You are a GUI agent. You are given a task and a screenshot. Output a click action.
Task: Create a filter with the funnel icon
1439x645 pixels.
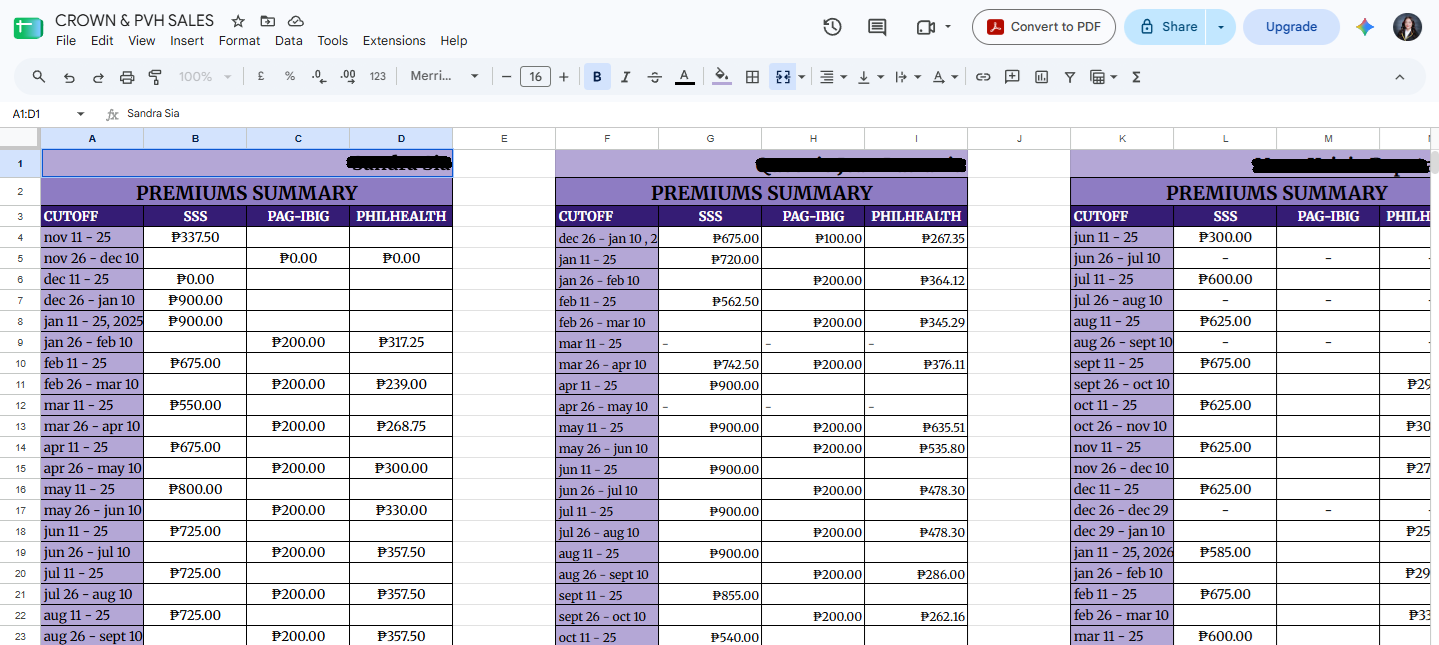(x=1070, y=77)
